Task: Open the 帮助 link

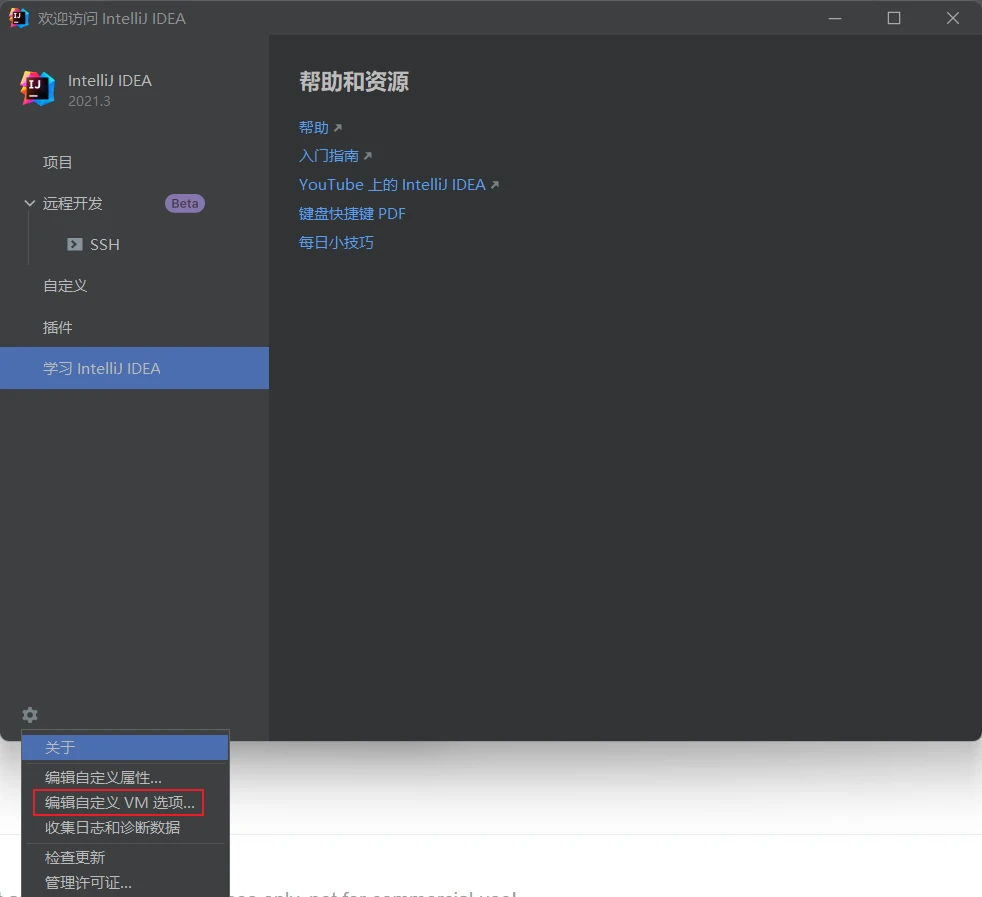Action: click(x=314, y=128)
